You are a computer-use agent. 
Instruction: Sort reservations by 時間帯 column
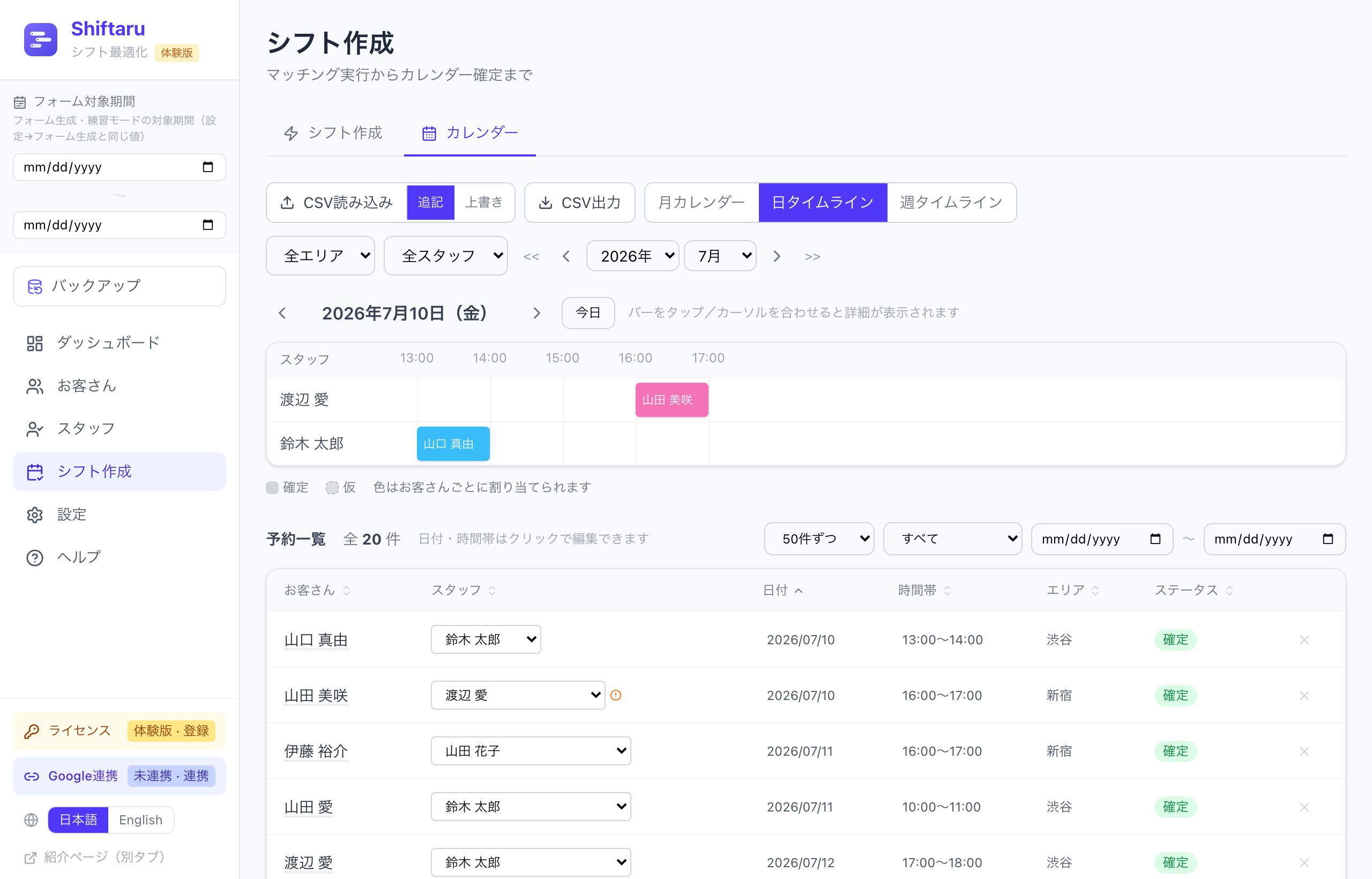coord(924,590)
